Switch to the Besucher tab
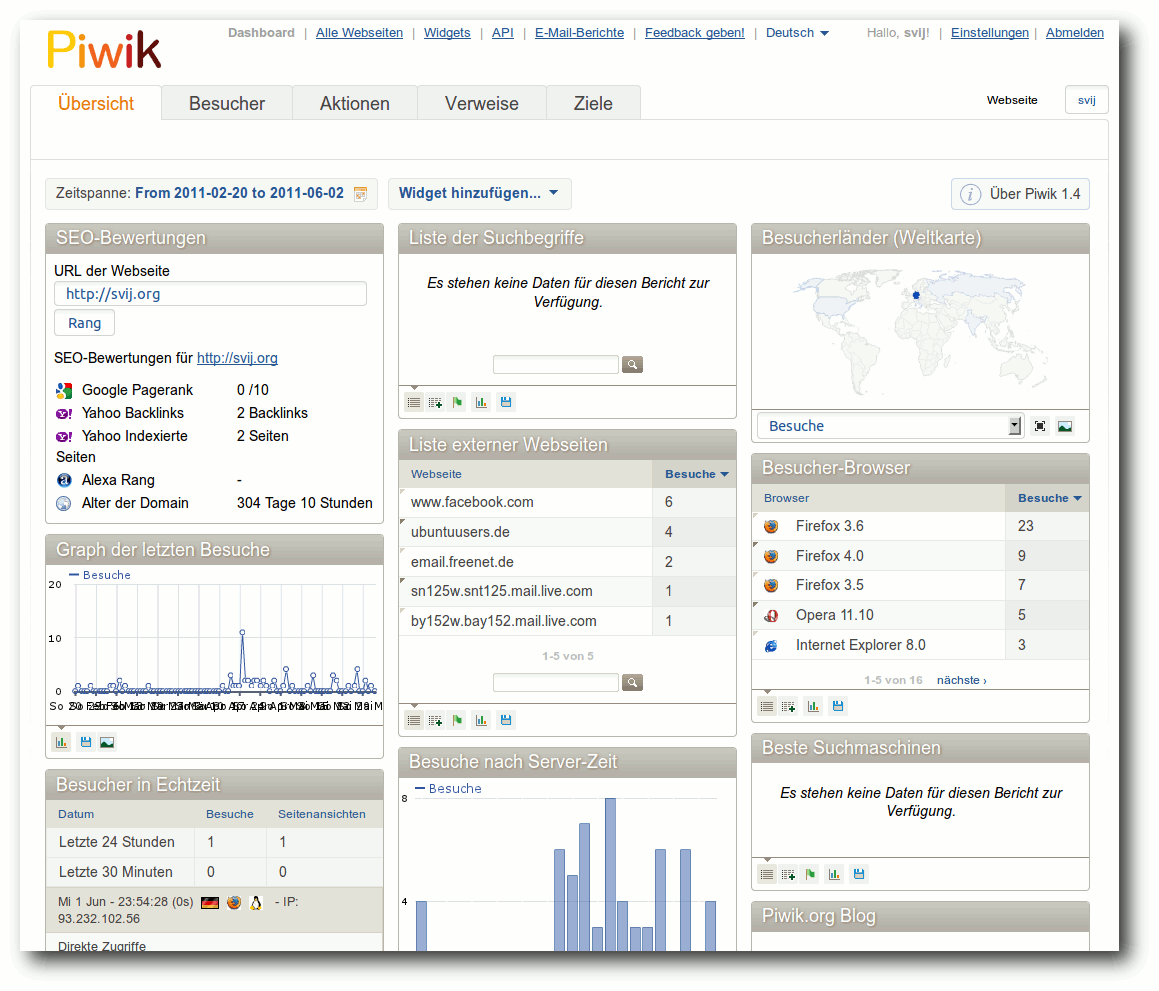The image size is (1159, 991). pos(227,103)
